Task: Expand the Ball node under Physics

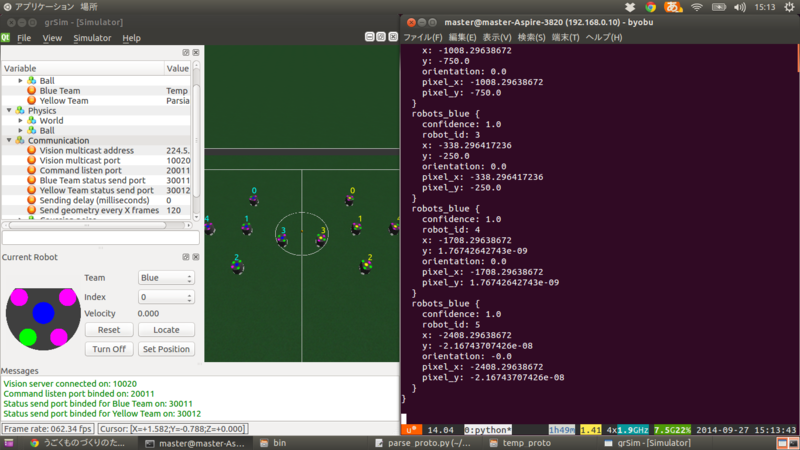Action: tap(20, 131)
